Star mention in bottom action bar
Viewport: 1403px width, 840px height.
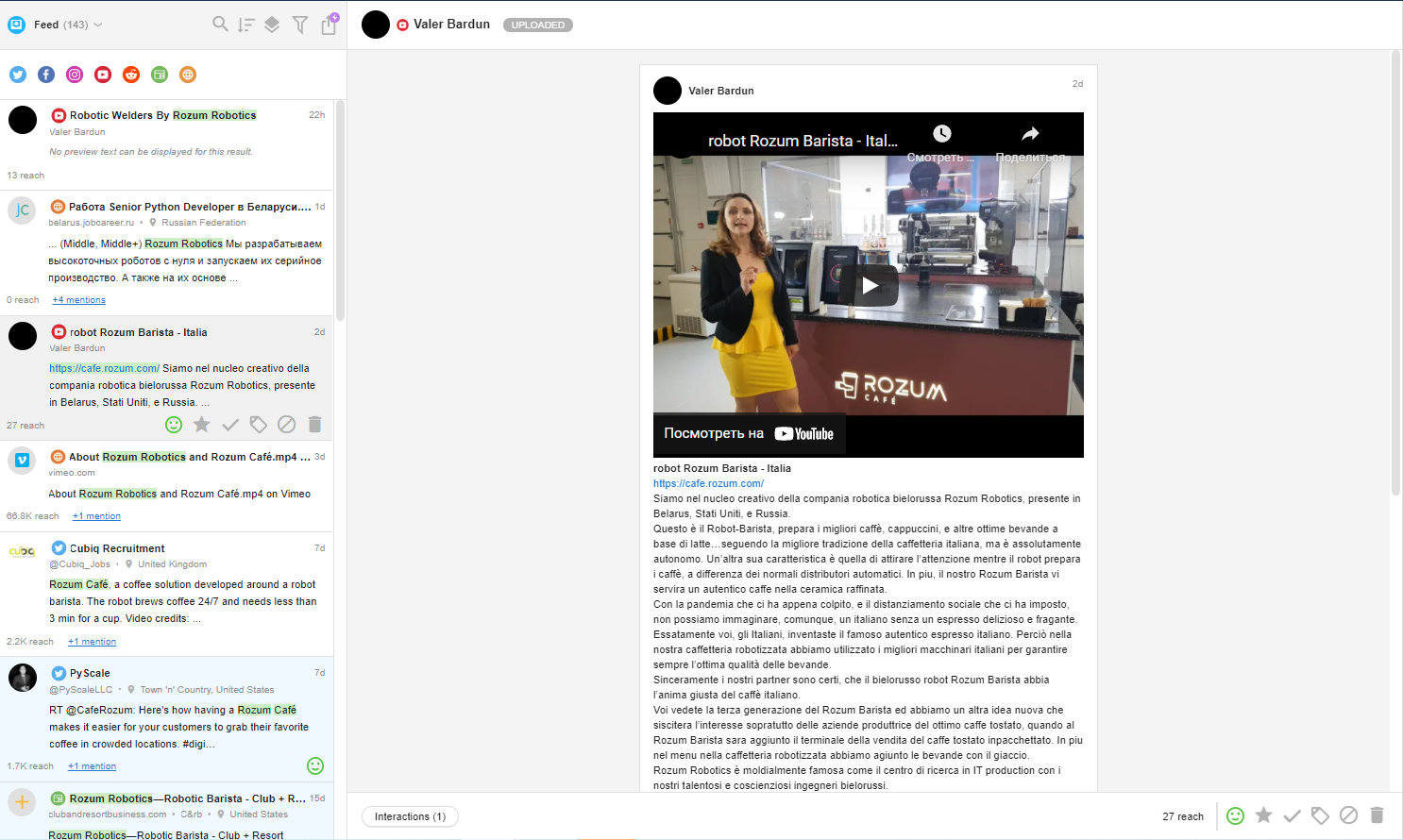pyautogui.click(x=1263, y=815)
